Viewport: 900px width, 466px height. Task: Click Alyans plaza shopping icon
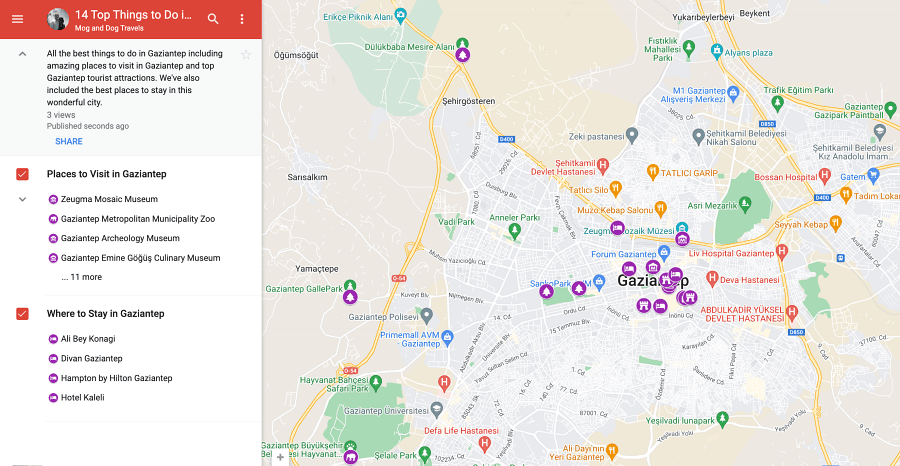tap(716, 51)
